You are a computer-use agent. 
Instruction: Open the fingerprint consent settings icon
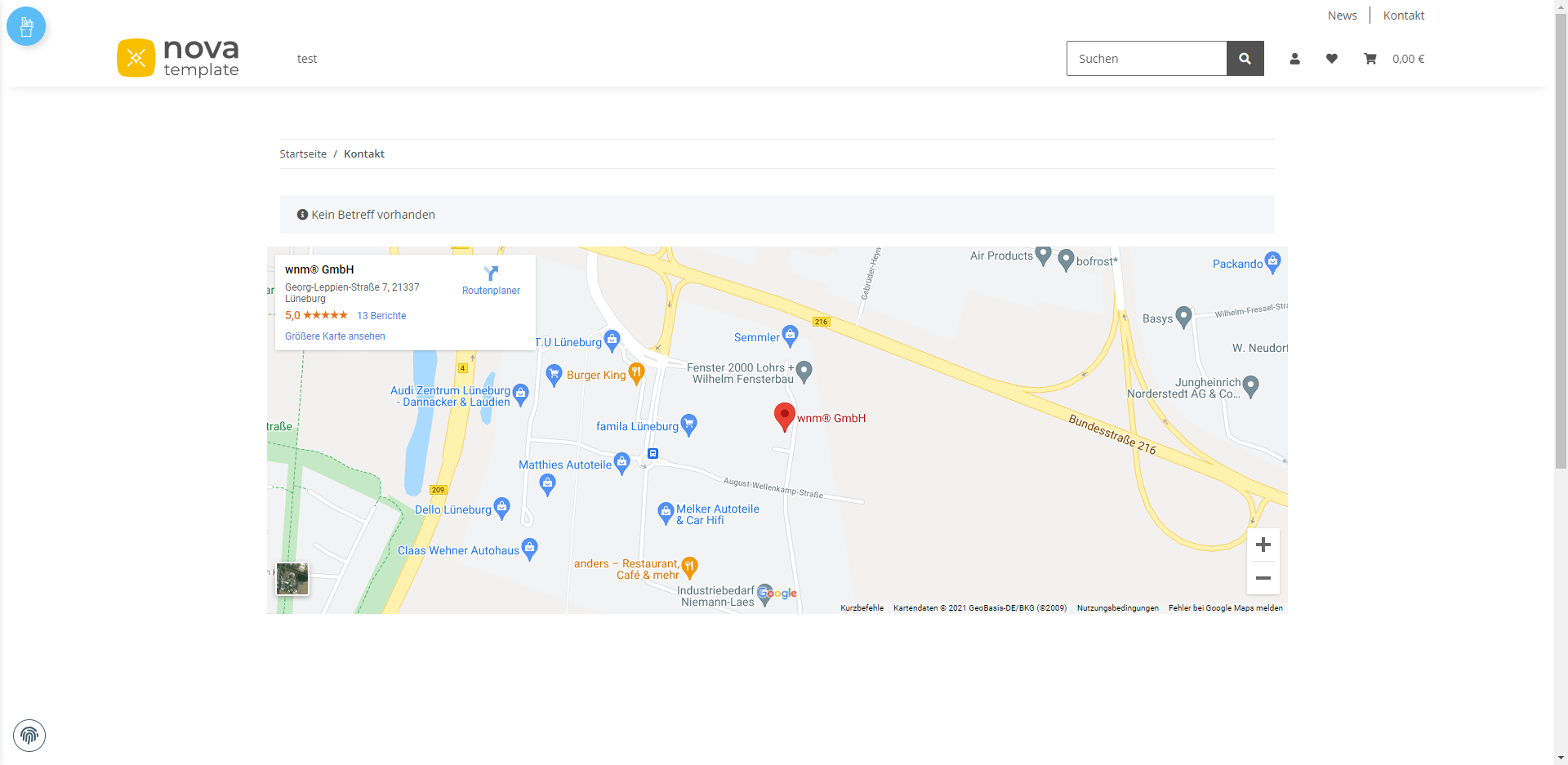tap(29, 736)
